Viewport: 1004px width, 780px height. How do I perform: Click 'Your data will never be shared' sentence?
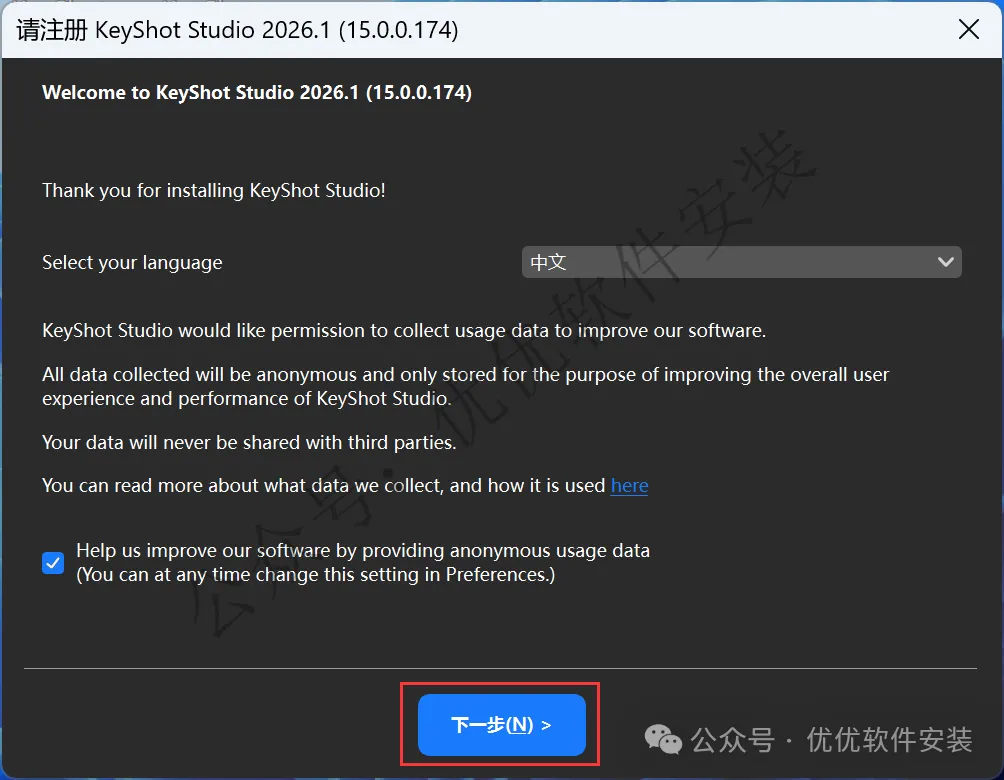tap(249, 442)
